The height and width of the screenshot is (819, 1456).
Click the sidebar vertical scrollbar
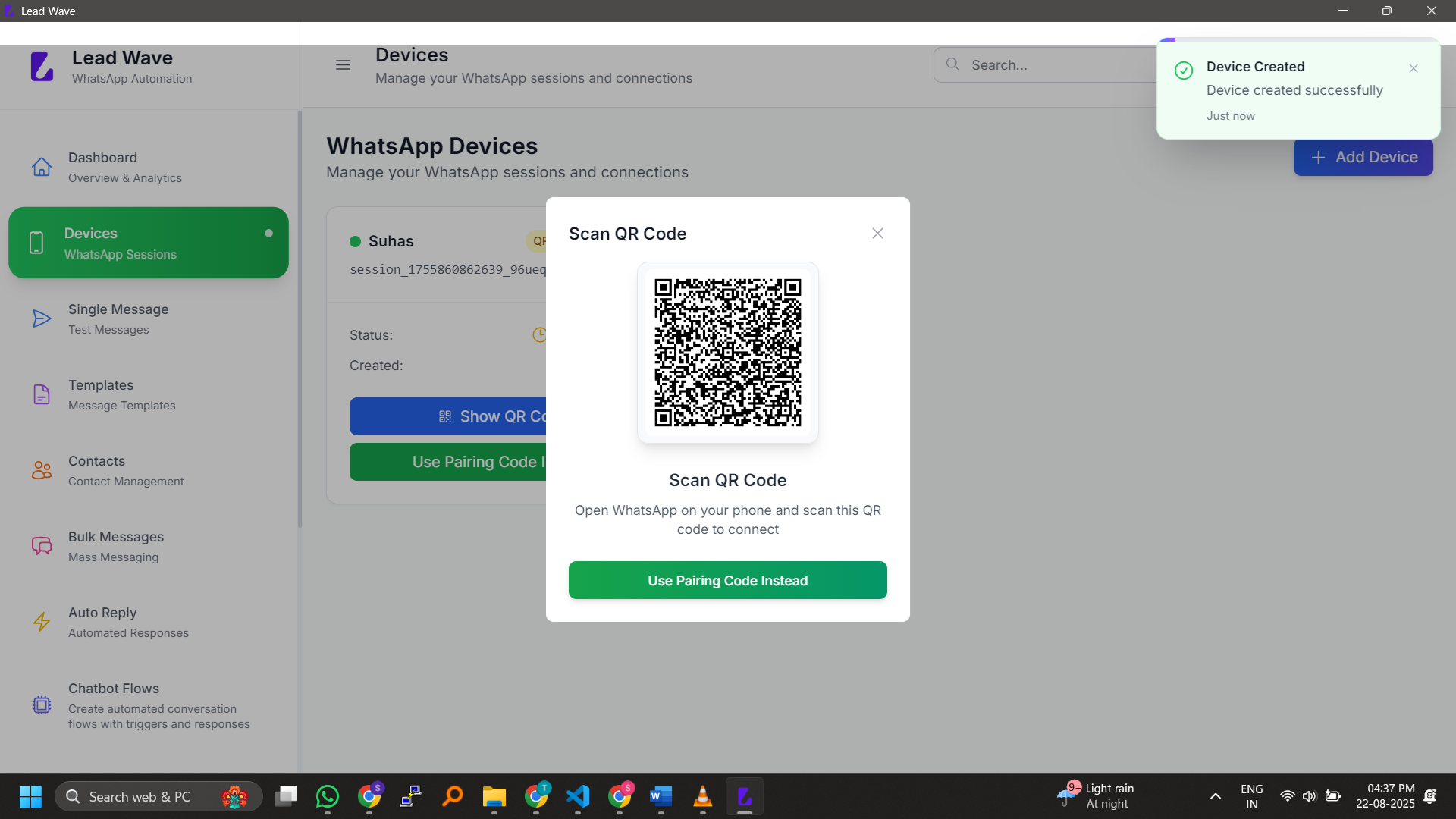click(x=300, y=318)
